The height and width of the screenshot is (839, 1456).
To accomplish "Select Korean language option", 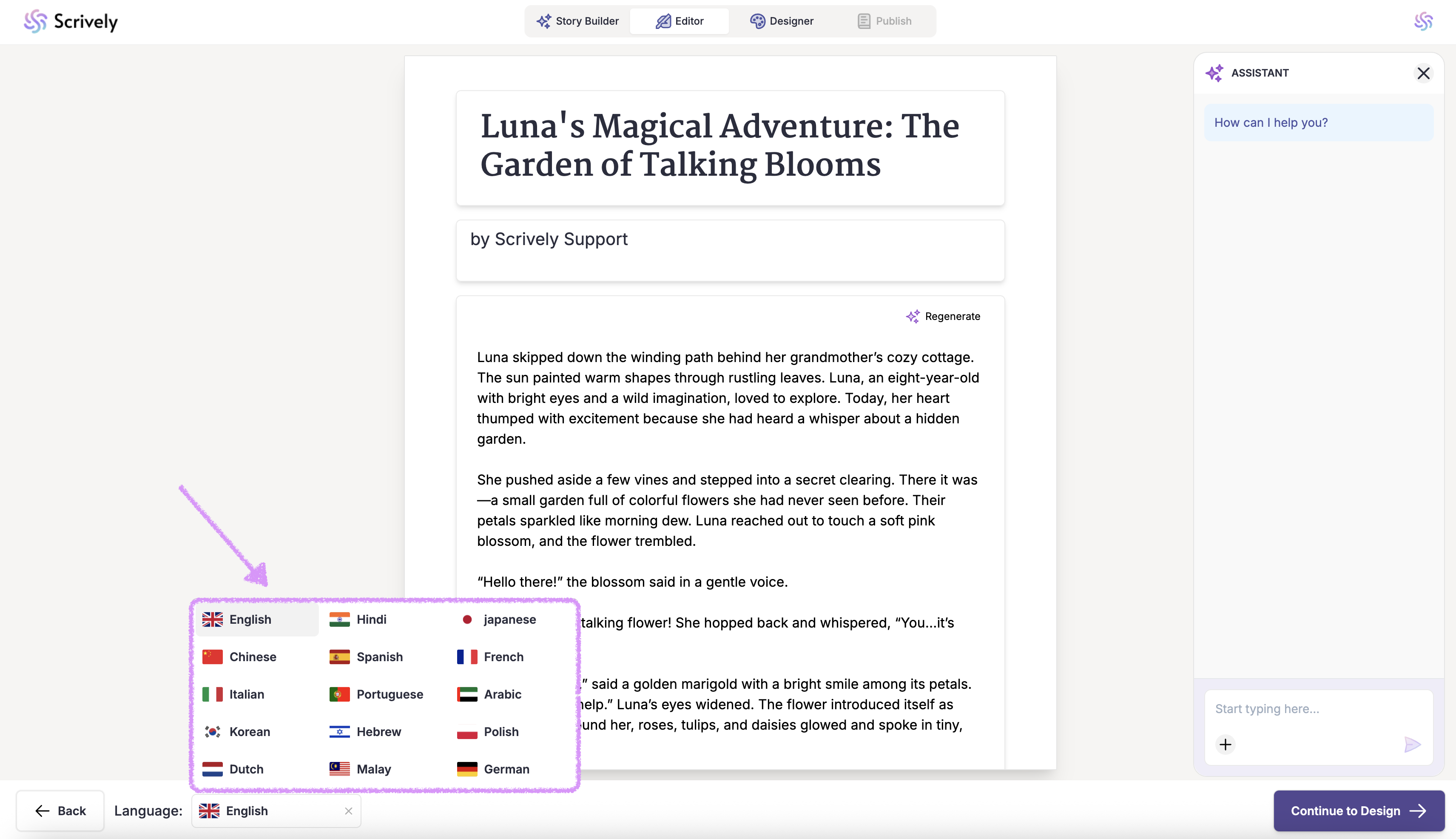I will pyautogui.click(x=249, y=732).
